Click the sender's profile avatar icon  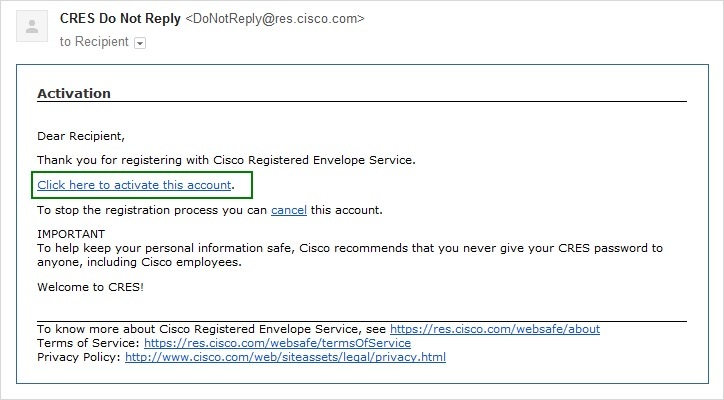(x=32, y=28)
